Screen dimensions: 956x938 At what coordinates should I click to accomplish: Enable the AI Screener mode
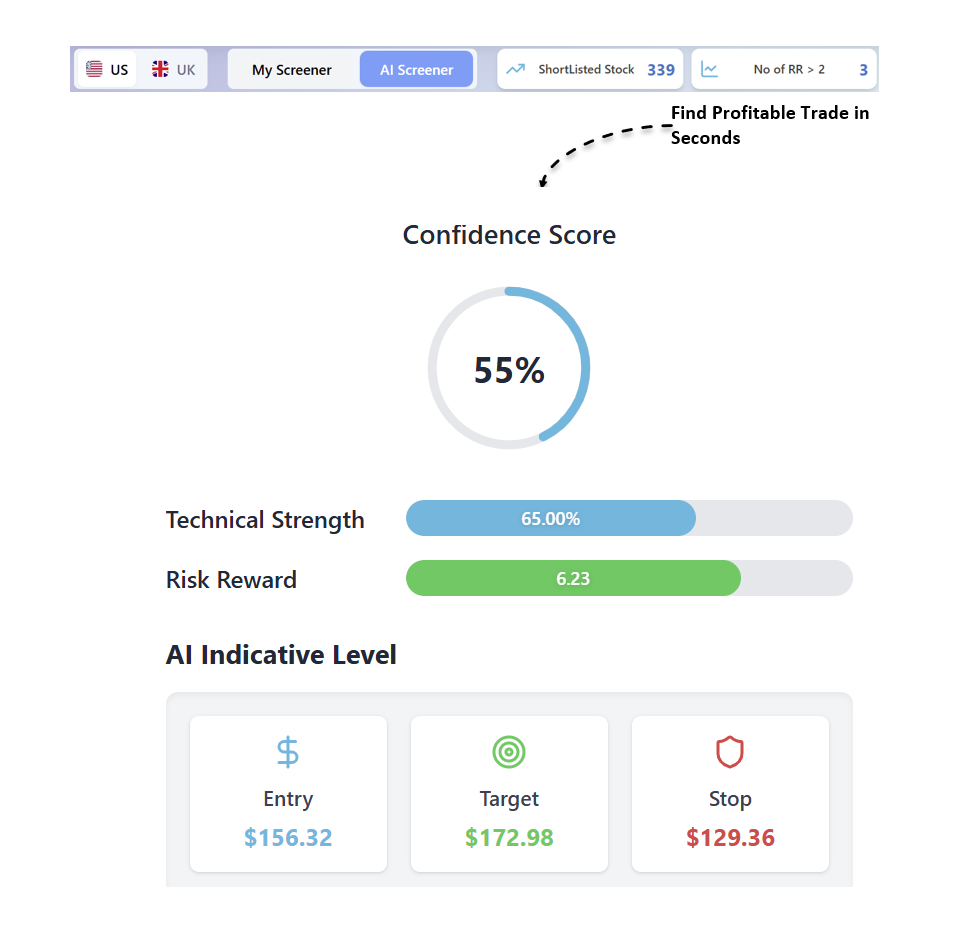pos(417,69)
